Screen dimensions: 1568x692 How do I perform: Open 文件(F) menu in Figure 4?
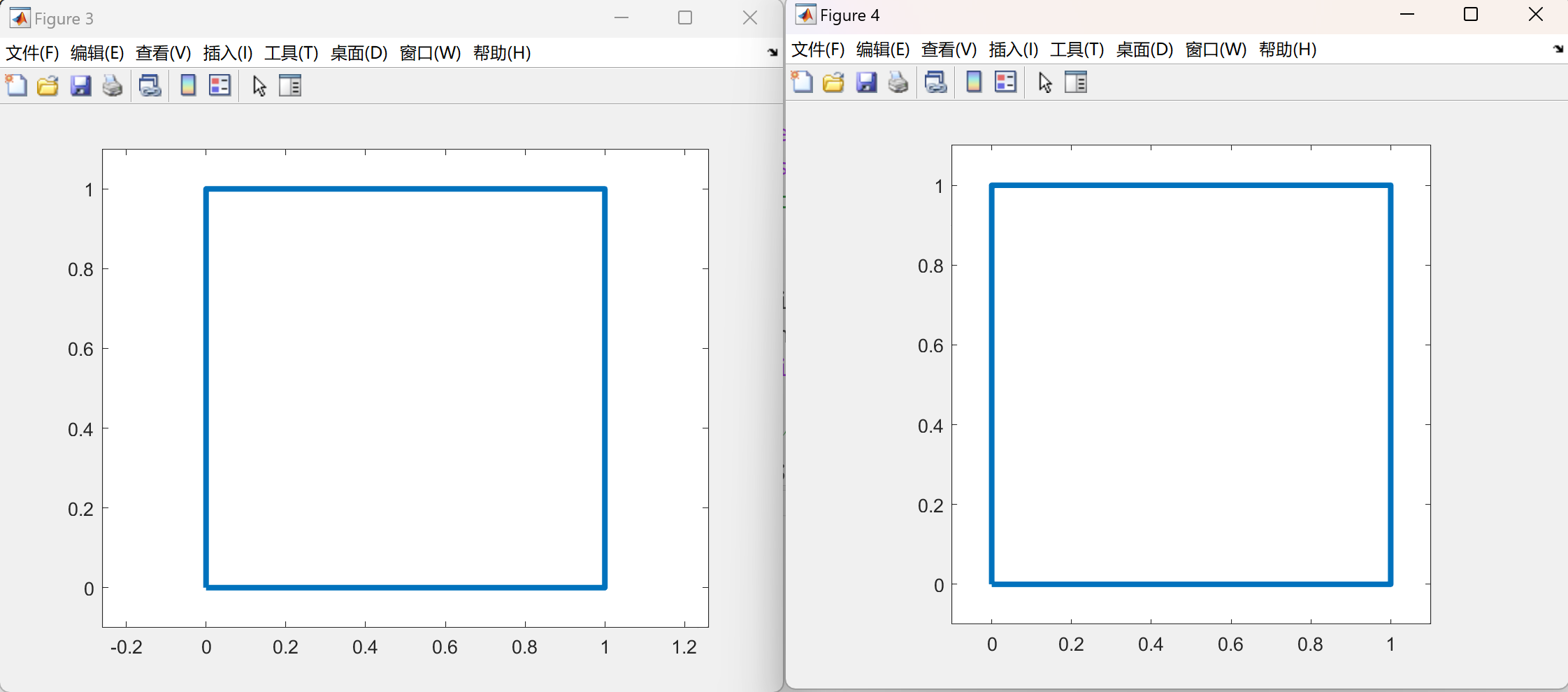click(818, 50)
